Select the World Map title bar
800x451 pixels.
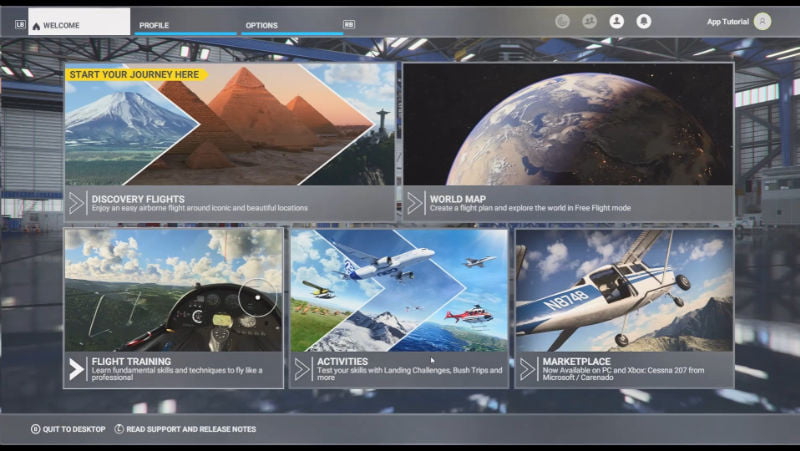pyautogui.click(x=568, y=203)
